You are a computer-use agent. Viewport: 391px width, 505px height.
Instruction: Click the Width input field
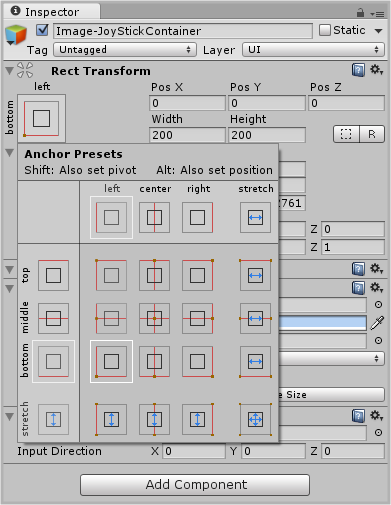187,135
